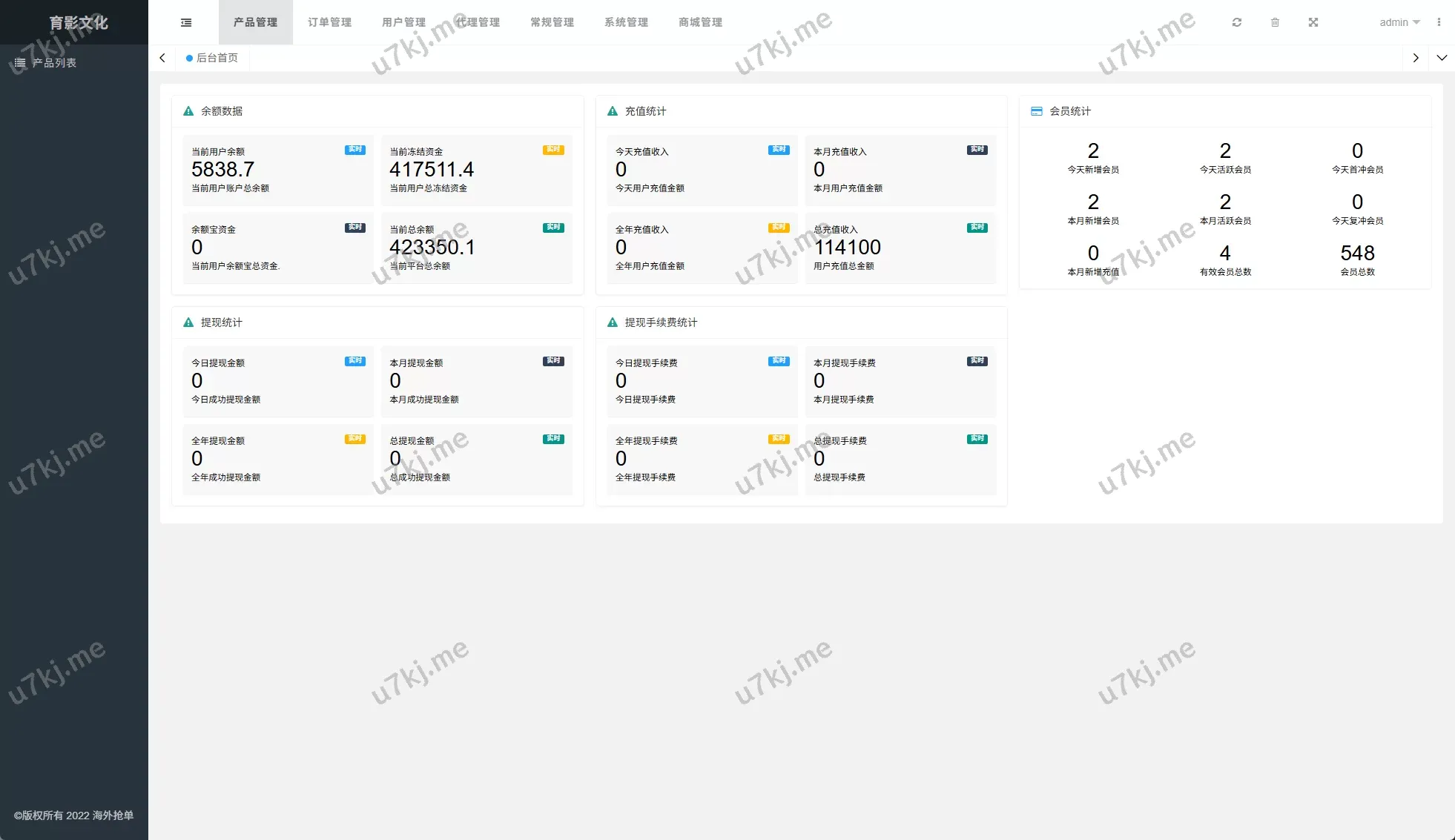
Task: Click the refresh icon in top bar
Action: [1237, 22]
